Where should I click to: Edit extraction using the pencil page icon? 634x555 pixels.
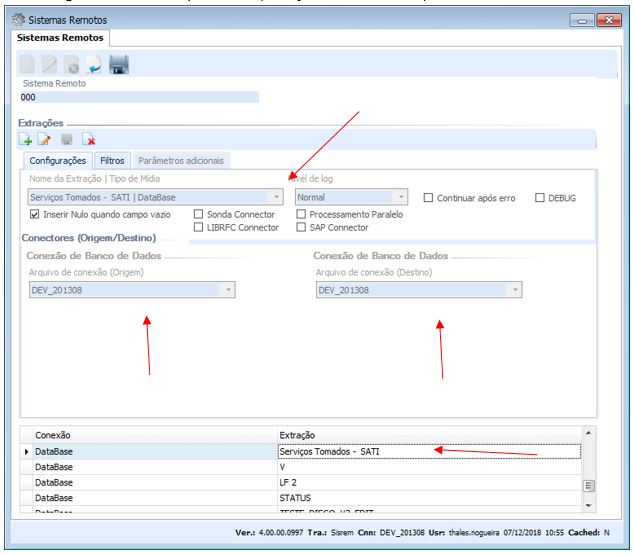[44, 139]
